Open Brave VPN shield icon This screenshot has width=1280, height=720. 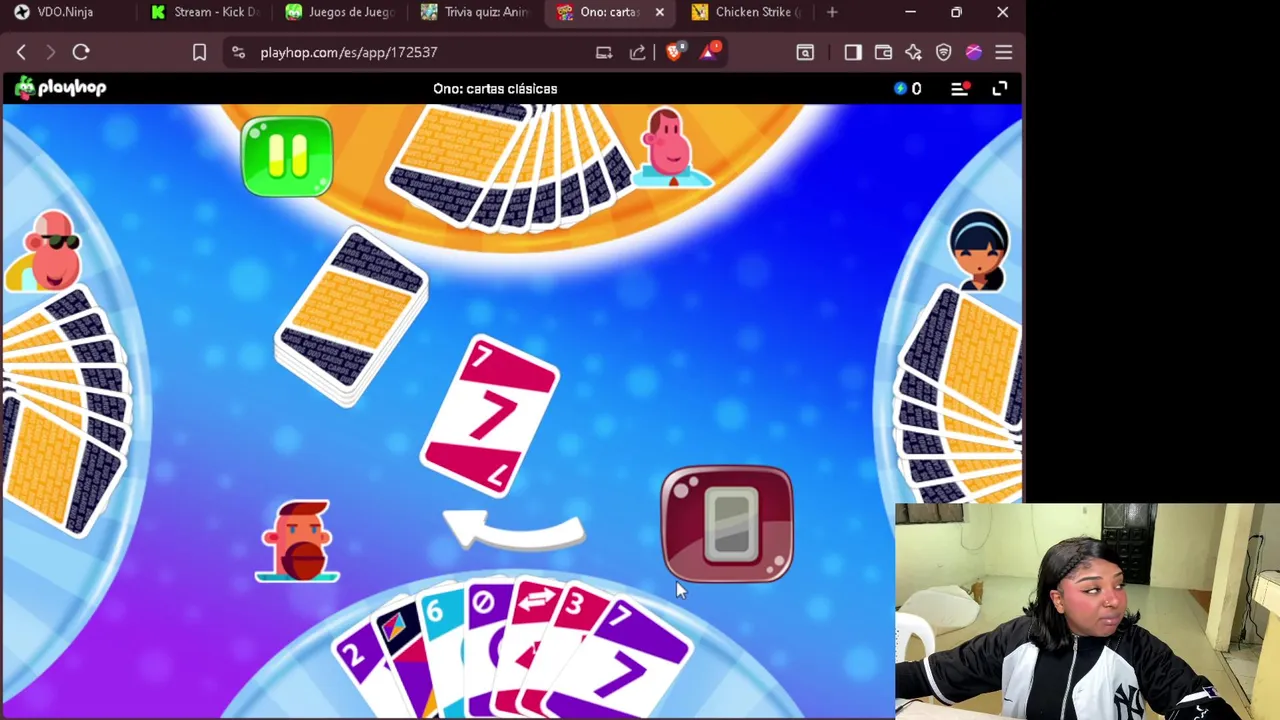(x=943, y=52)
